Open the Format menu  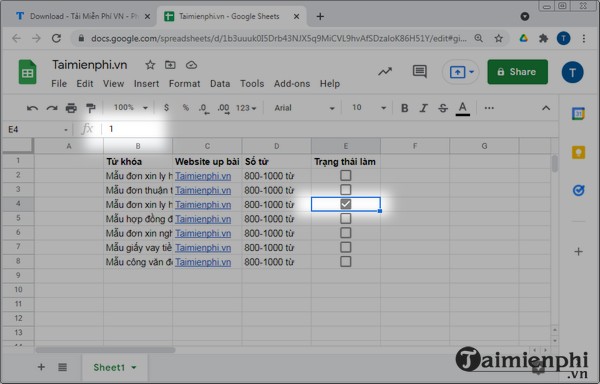point(184,84)
